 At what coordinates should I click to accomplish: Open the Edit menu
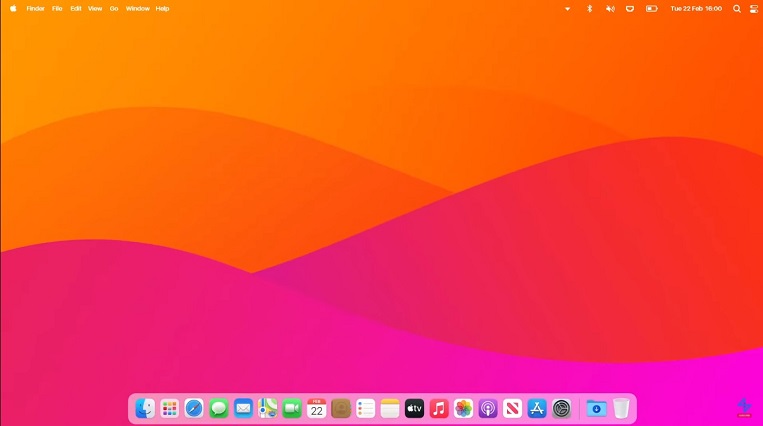click(x=75, y=8)
